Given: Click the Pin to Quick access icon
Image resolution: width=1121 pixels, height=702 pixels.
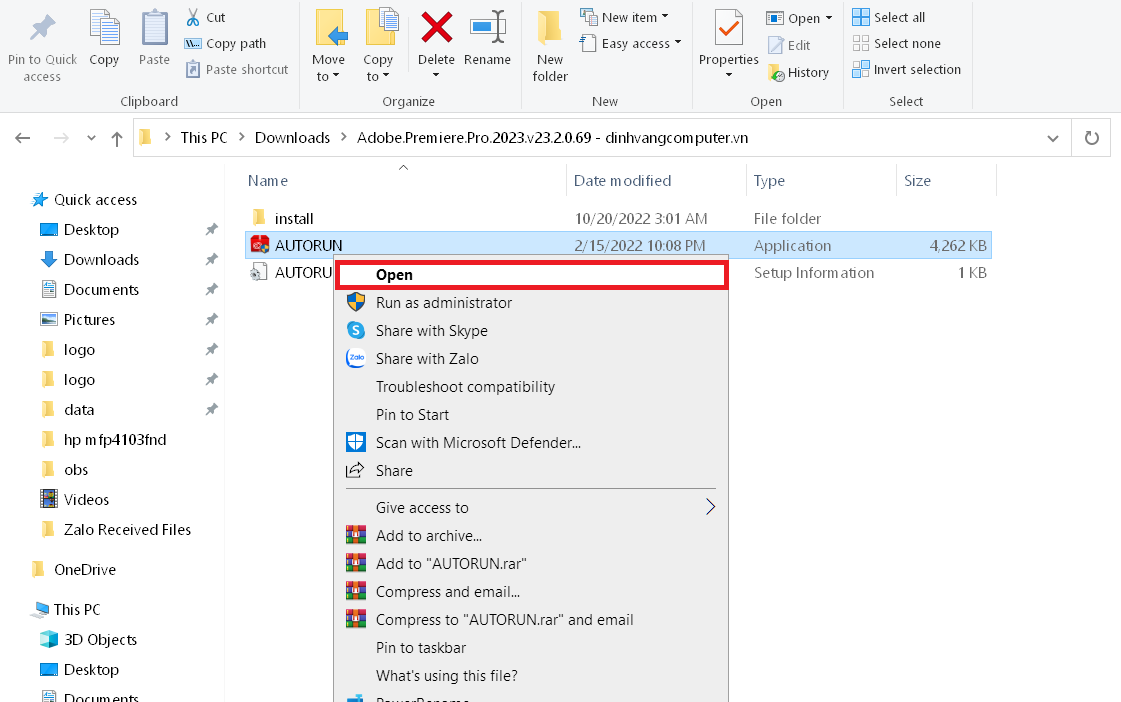Looking at the screenshot, I should [x=42, y=29].
